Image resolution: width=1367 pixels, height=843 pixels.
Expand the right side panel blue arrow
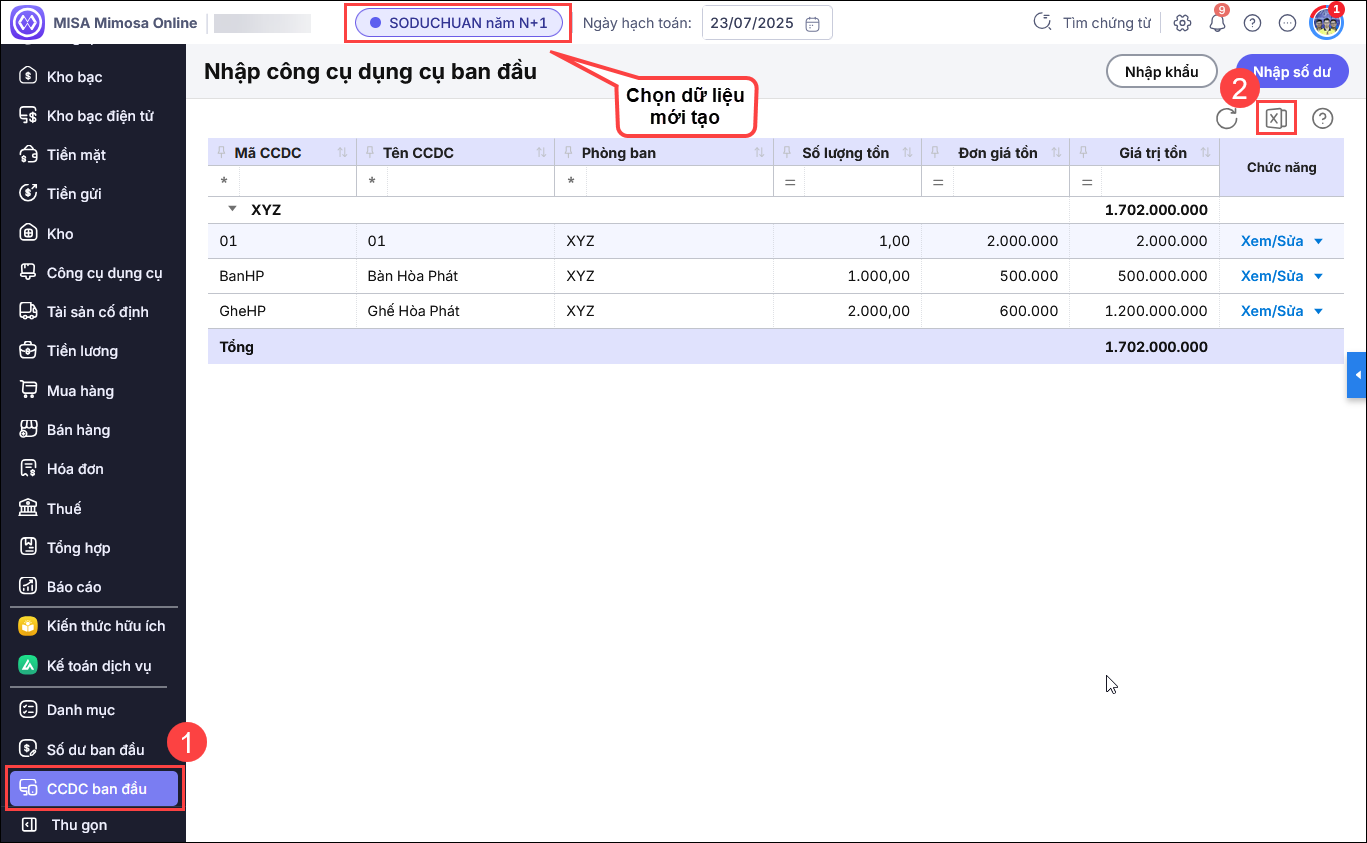click(1357, 375)
